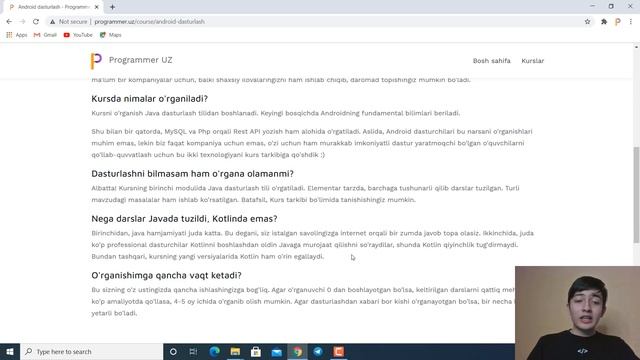This screenshot has width=640, height=360.
Task: Click the Not secure warning icon
Action: tap(53, 22)
